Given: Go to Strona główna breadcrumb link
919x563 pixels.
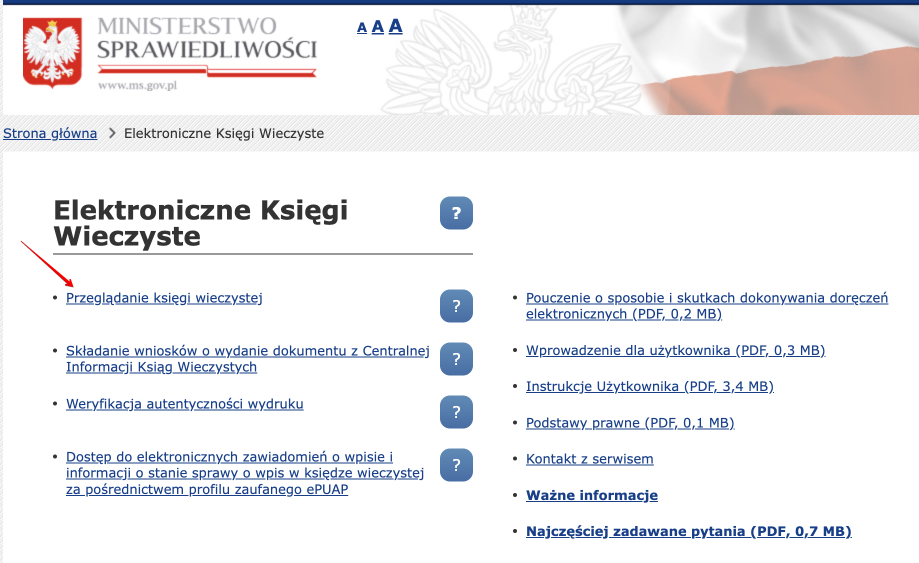Looking at the screenshot, I should click(x=50, y=133).
